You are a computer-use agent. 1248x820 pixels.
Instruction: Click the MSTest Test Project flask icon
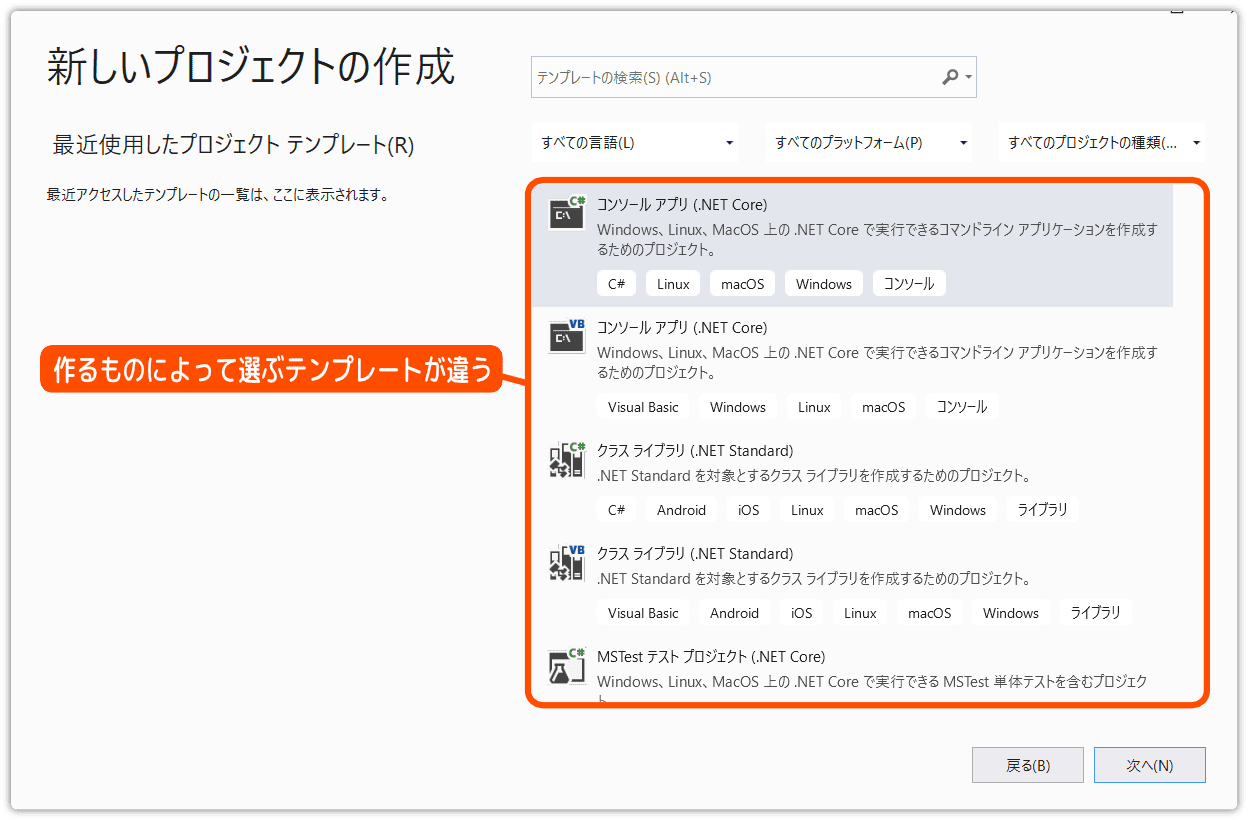click(567, 665)
